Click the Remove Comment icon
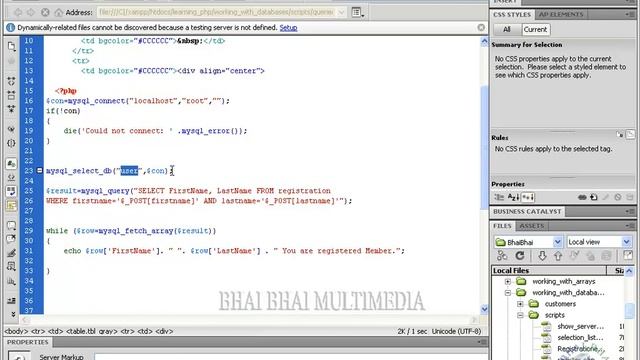The image size is (640, 360). [11, 239]
